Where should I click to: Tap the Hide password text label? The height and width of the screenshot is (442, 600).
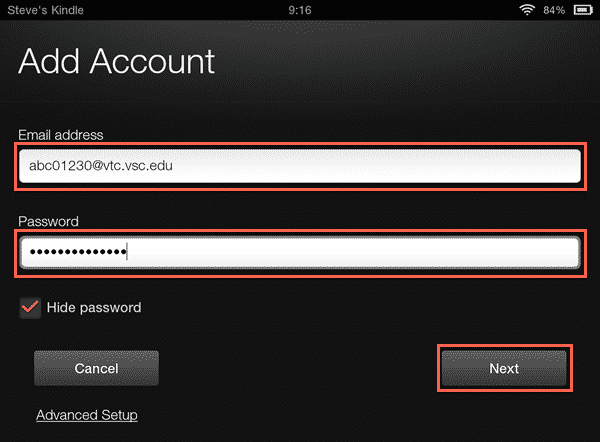click(x=94, y=308)
